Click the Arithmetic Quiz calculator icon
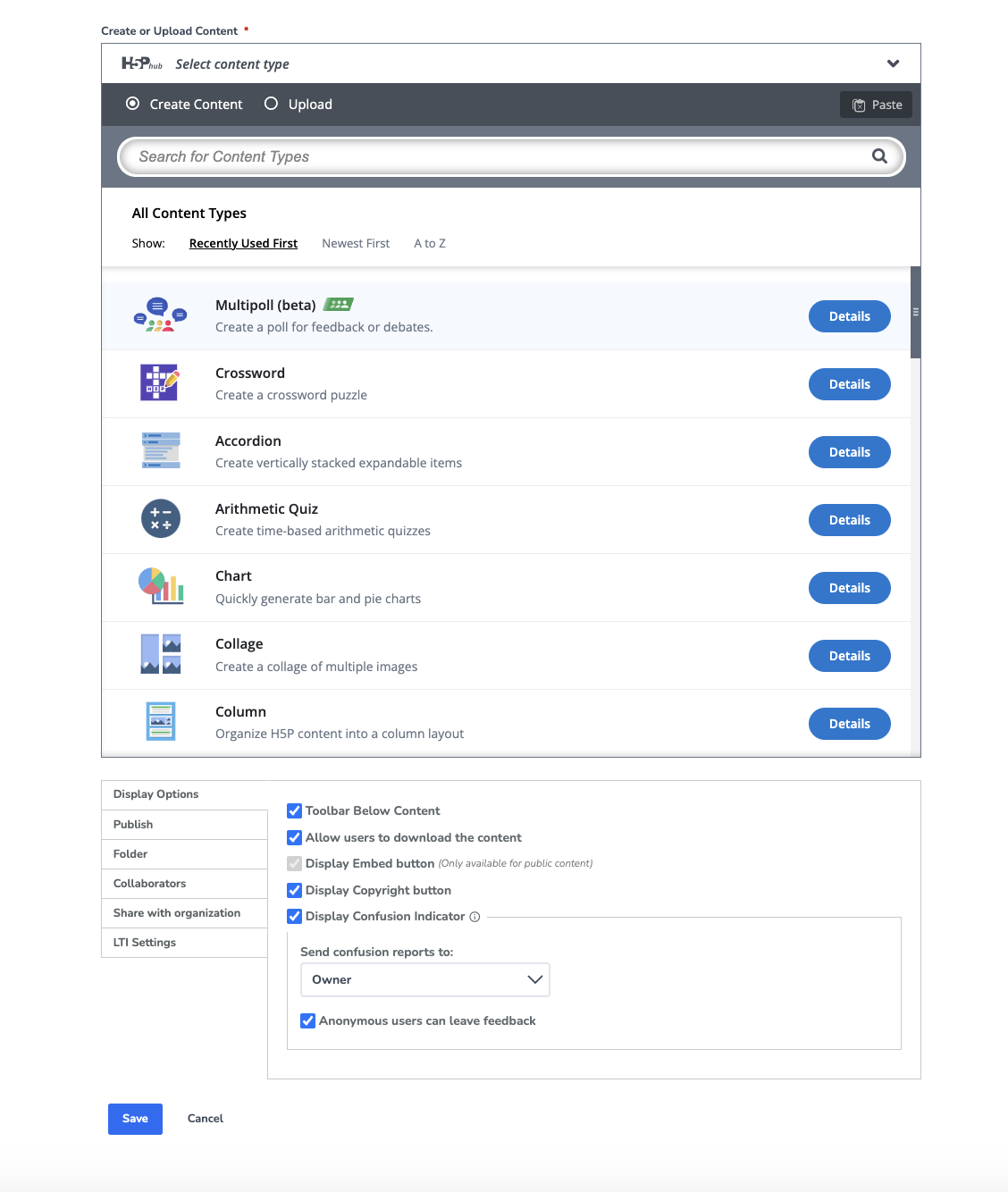Screen dimensions: 1008x1192 coord(161,519)
